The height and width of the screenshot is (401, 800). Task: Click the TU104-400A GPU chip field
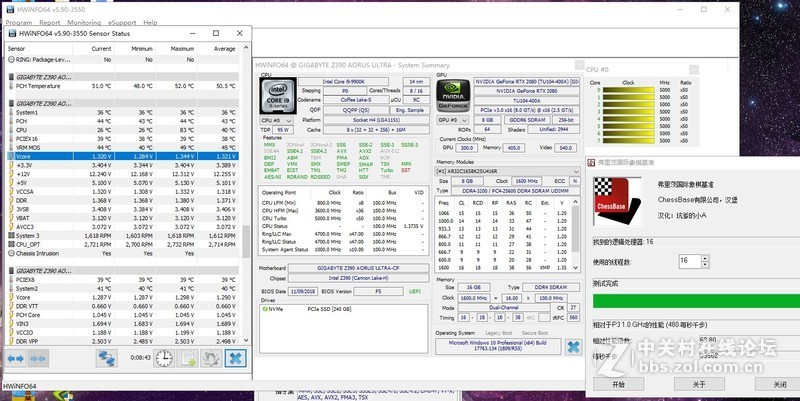click(527, 101)
